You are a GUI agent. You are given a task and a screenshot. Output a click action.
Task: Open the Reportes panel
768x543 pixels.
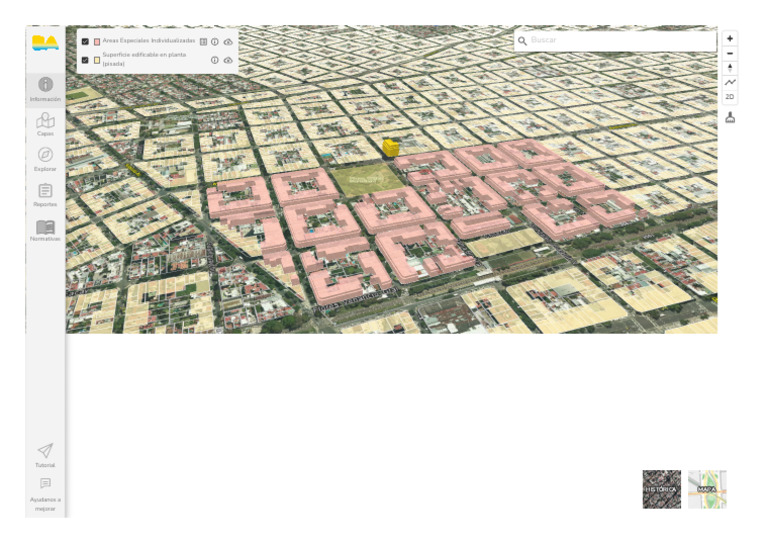click(x=45, y=195)
